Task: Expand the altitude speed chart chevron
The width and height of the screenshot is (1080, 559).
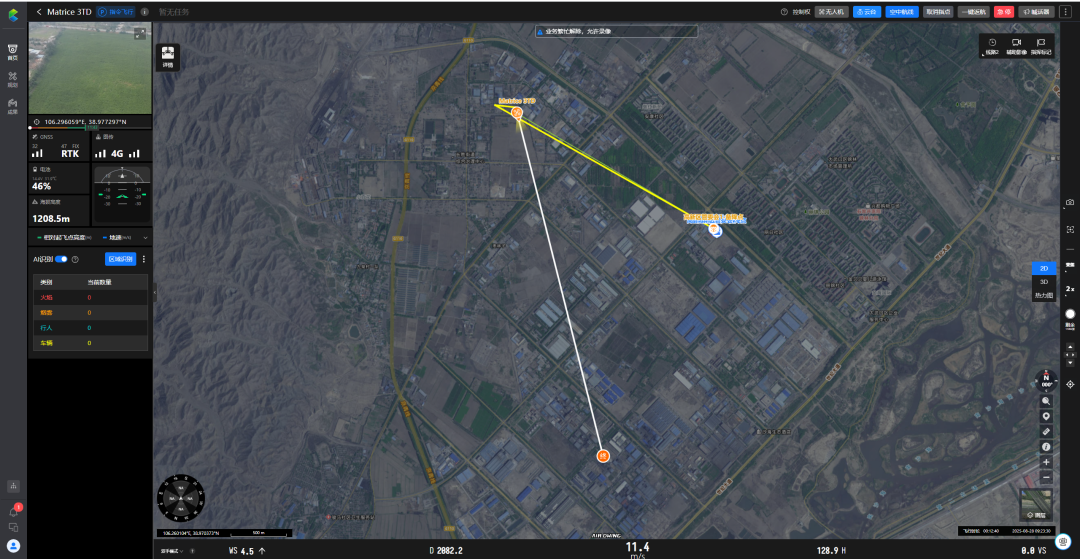Action: [145, 238]
